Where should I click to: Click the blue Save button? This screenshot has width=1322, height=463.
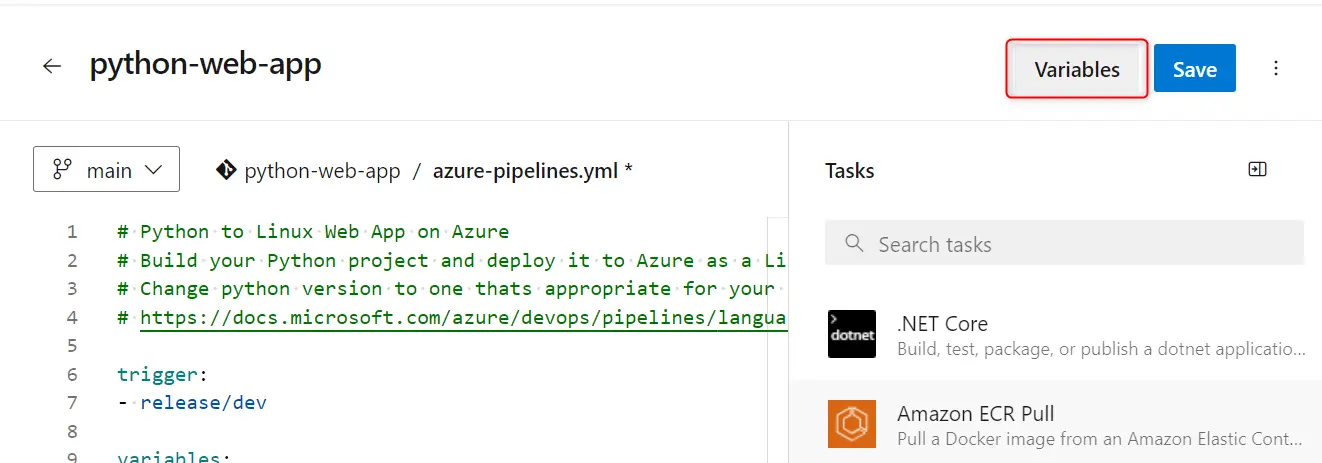pyautogui.click(x=1195, y=68)
